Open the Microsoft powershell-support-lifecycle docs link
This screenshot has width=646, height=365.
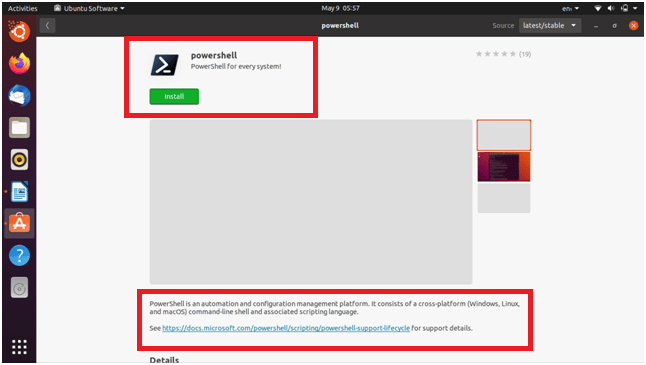coord(286,328)
